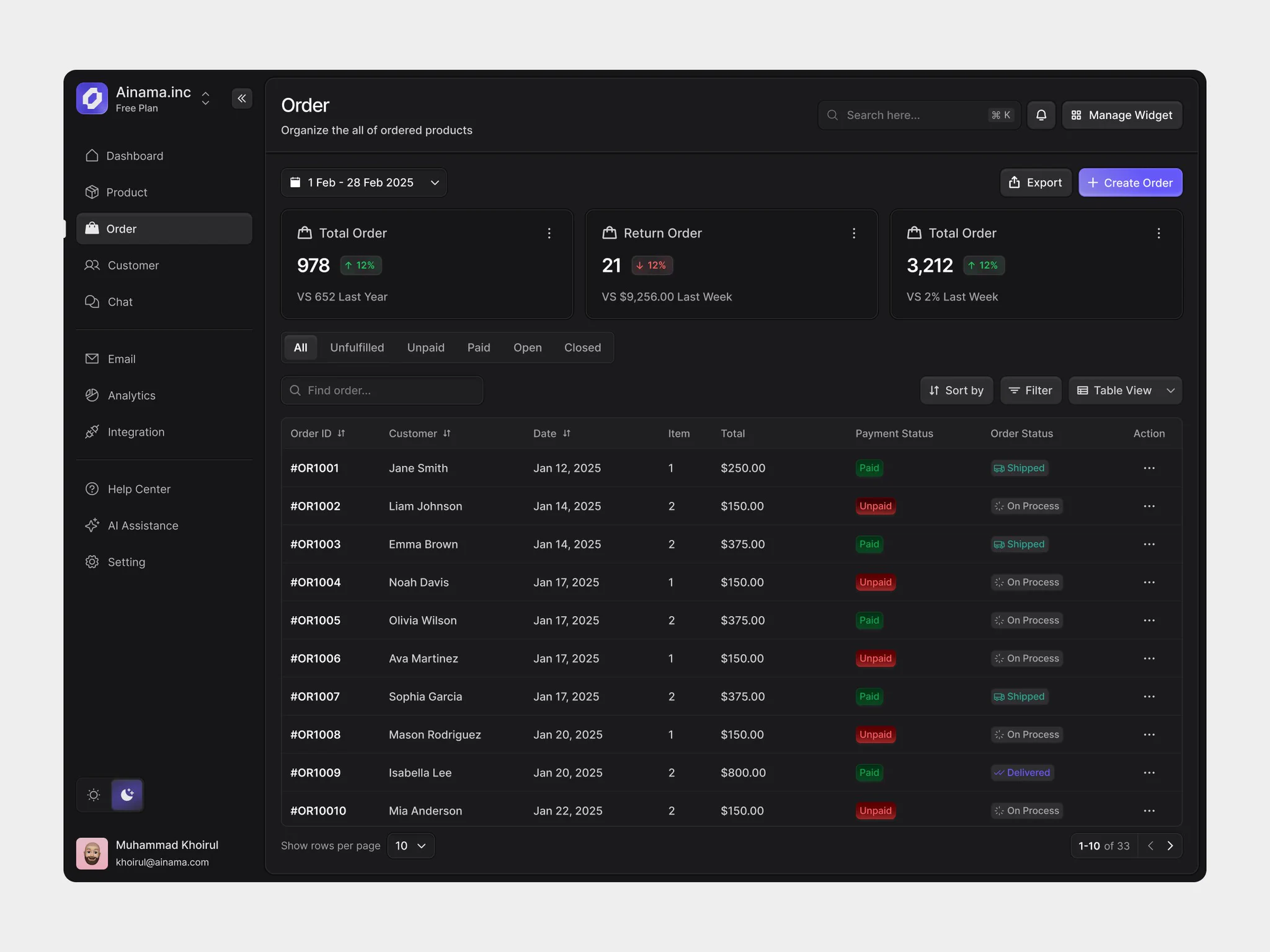
Task: Open Chat from the sidebar
Action: (164, 302)
